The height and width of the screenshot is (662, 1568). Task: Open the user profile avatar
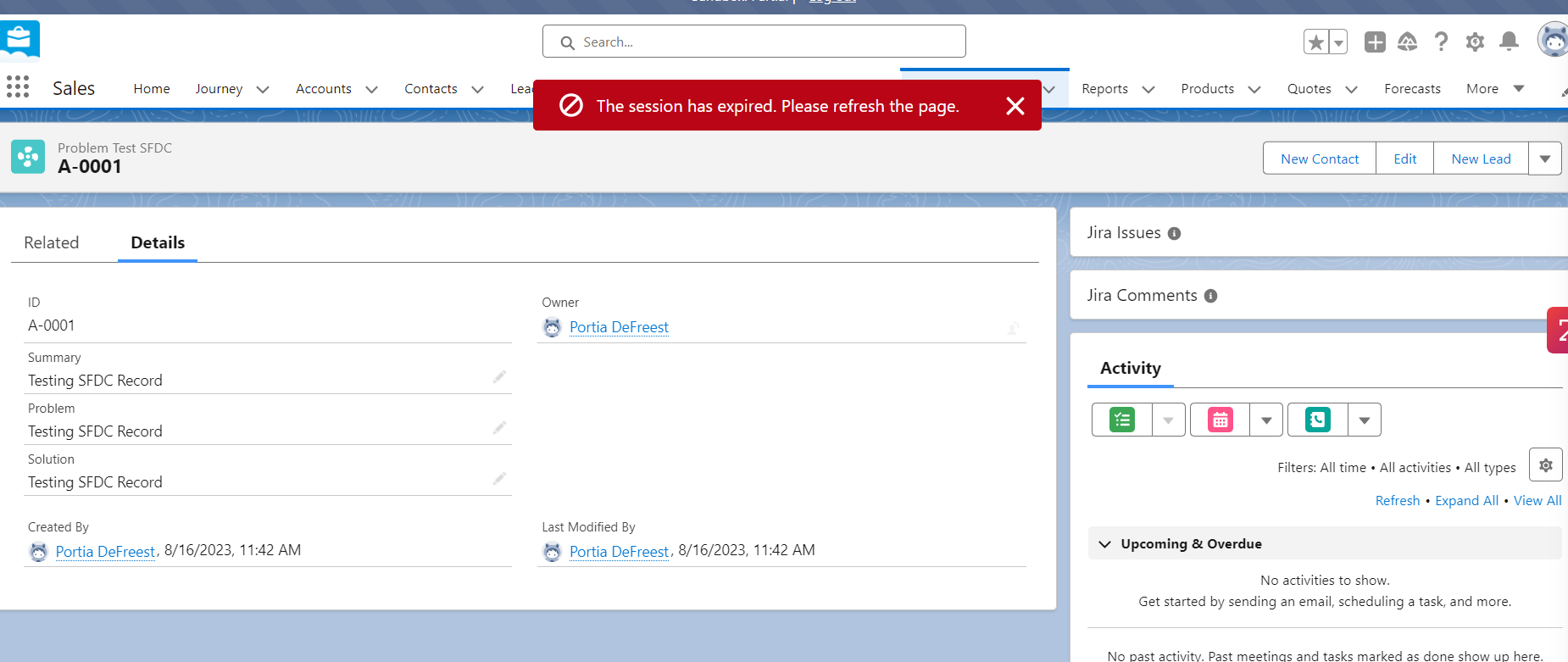pos(1553,40)
